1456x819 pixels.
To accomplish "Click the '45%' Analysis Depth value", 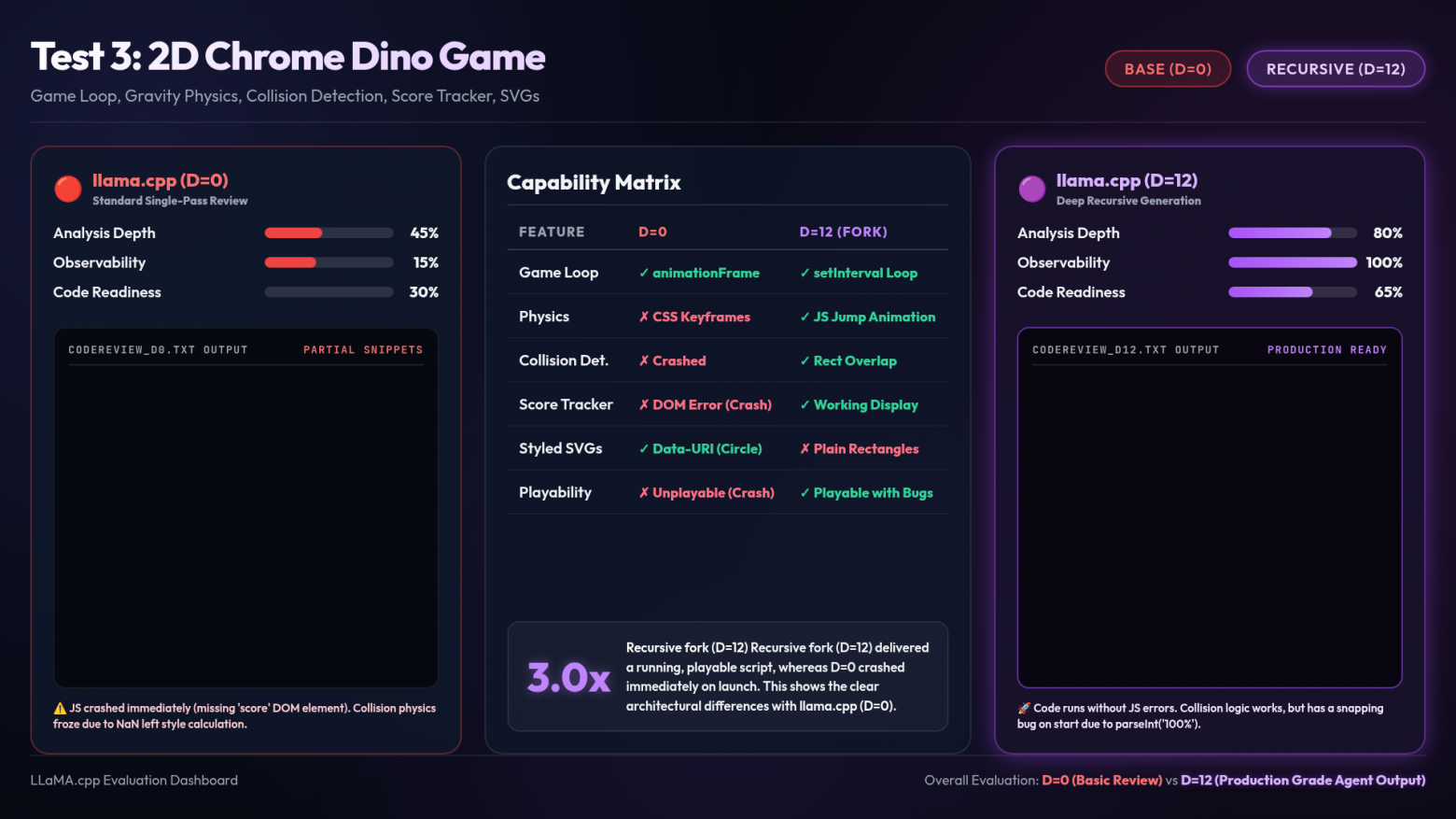I will point(425,233).
